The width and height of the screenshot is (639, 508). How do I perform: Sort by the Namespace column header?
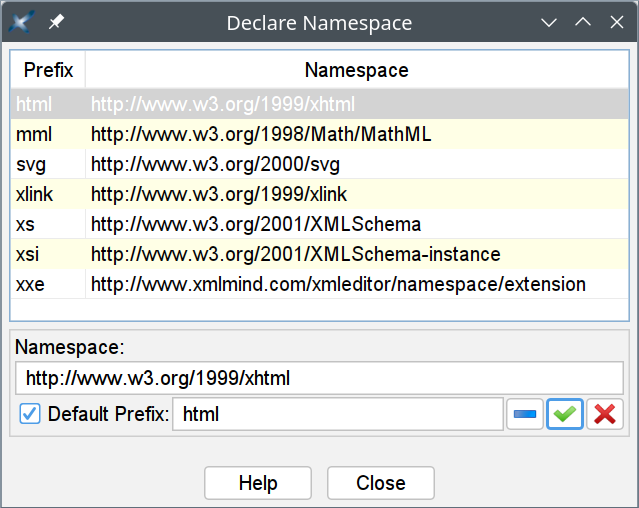[x=357, y=70]
